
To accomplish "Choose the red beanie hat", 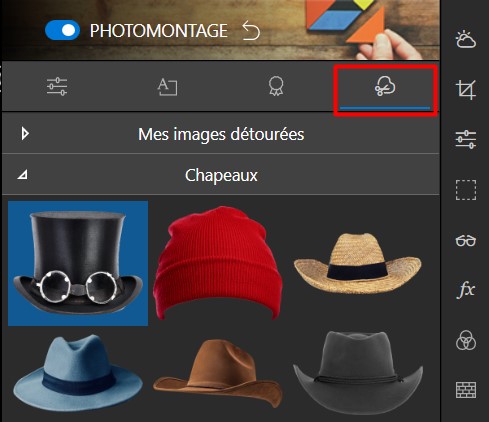I will [x=217, y=263].
